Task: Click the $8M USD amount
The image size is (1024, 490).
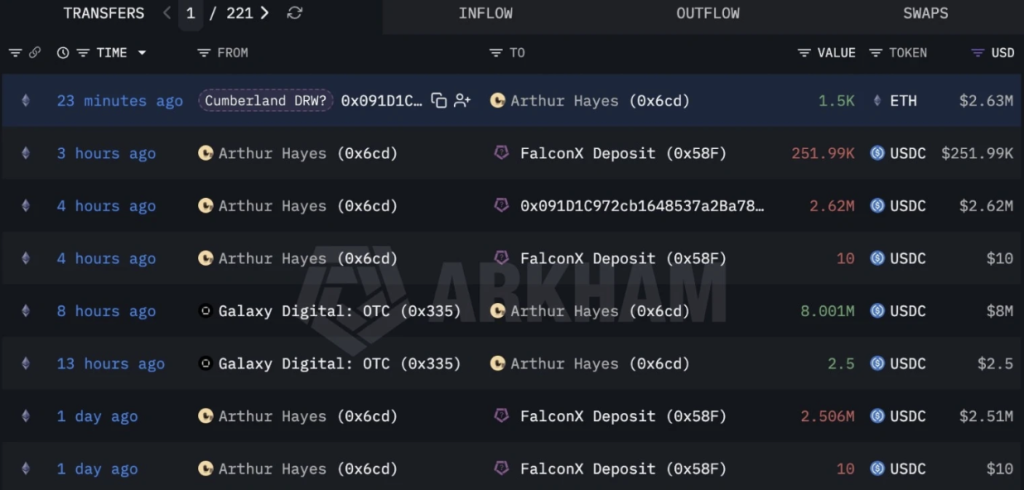Action: pyautogui.click(x=1000, y=311)
